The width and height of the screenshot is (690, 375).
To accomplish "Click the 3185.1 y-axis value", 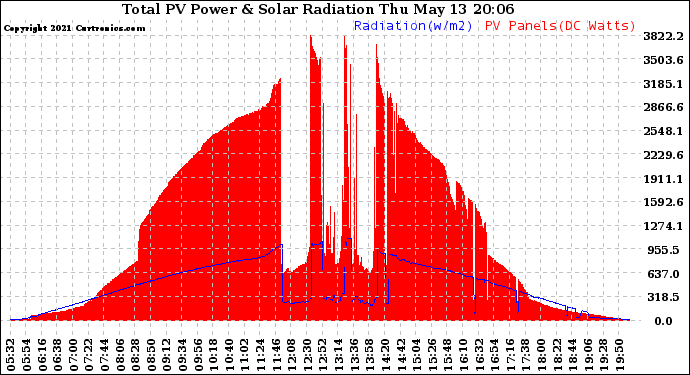I will pyautogui.click(x=663, y=84).
